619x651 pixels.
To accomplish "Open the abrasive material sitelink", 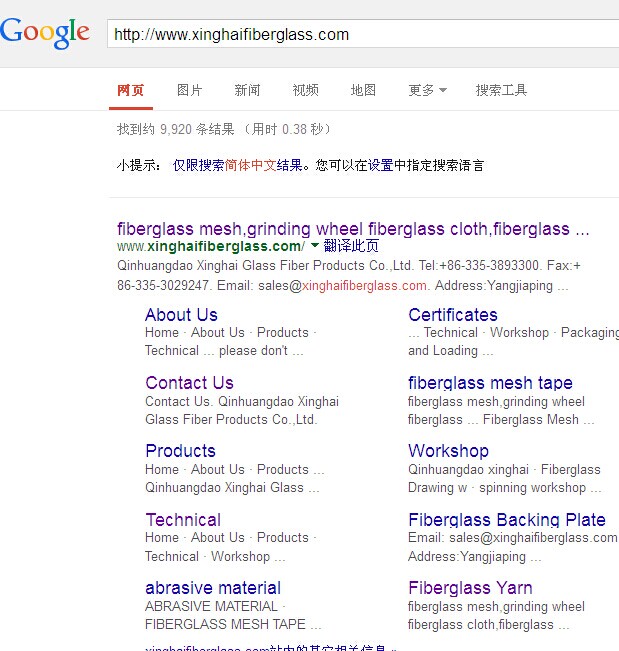I will [213, 588].
